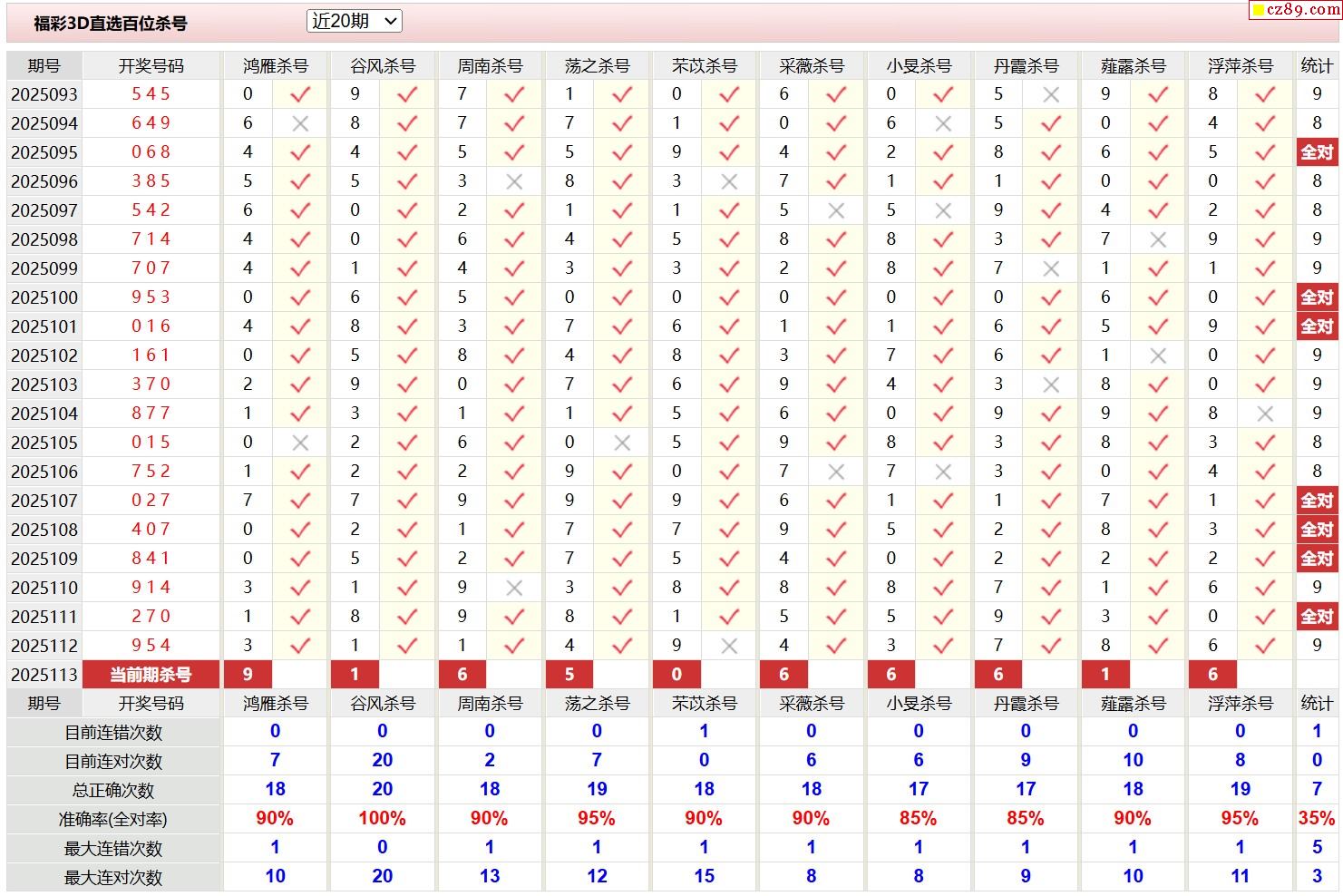This screenshot has height=896, width=1343.
Task: Click the check mark for 谷风杀号 in row 2025112
Action: pyautogui.click(x=407, y=646)
